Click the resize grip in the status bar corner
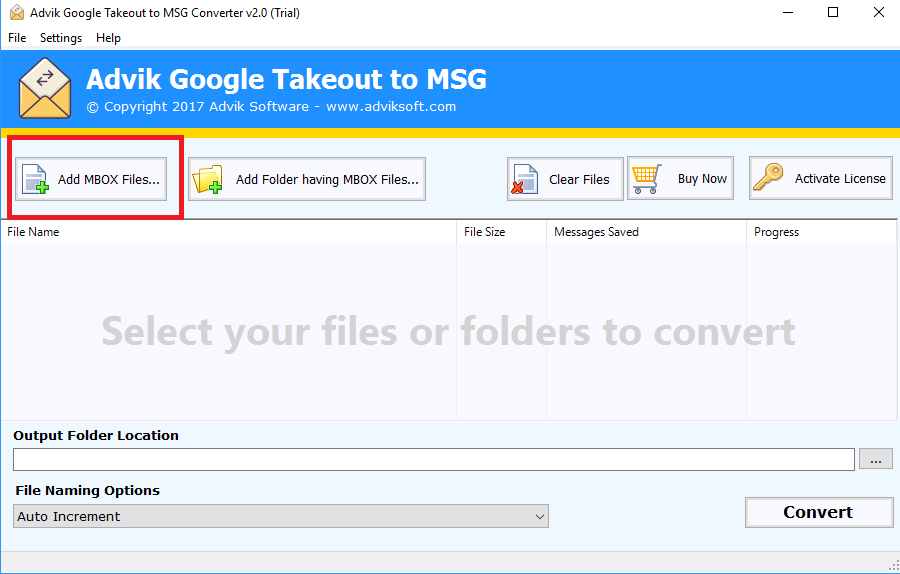 (x=893, y=565)
